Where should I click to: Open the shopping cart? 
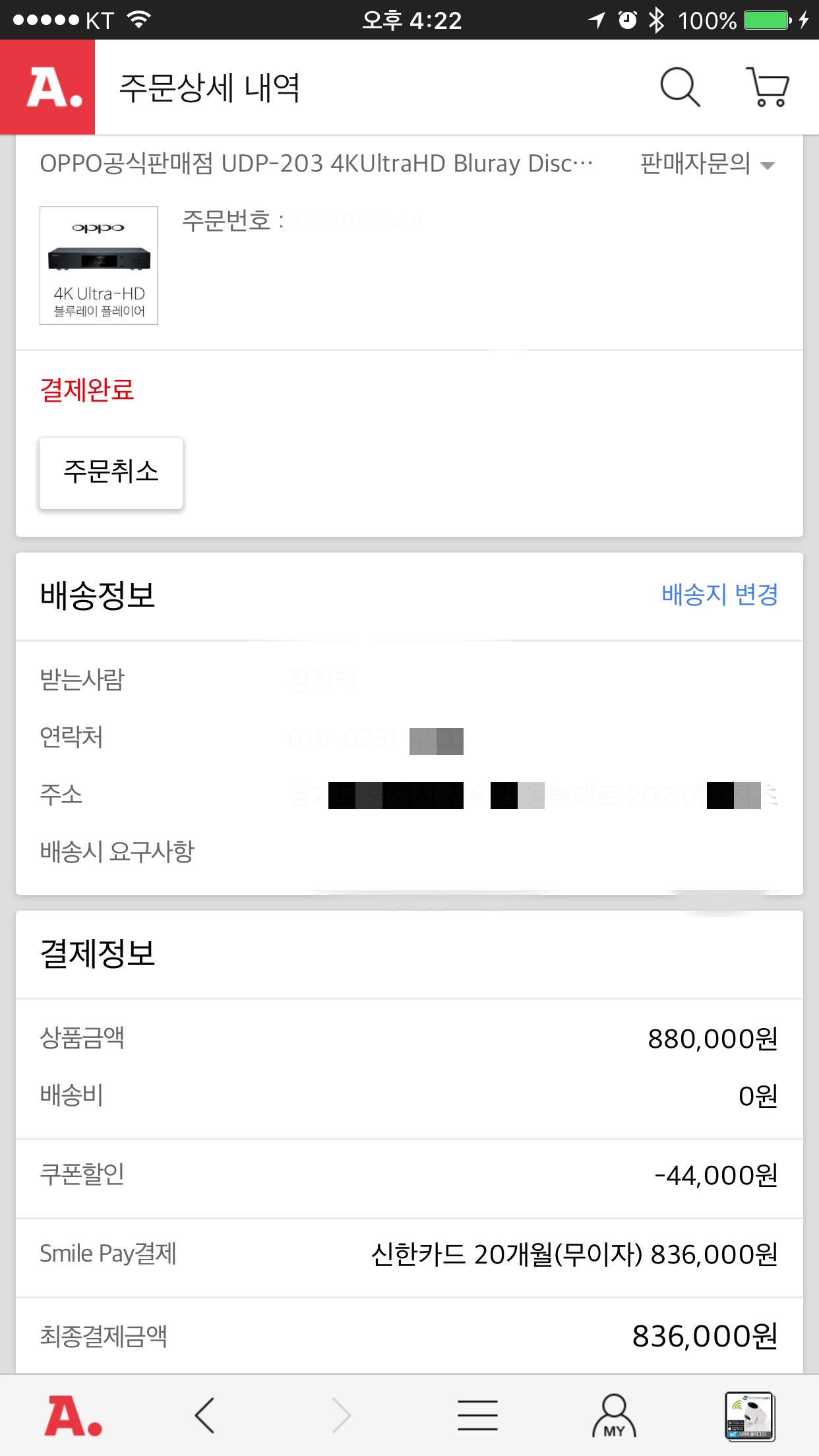coord(768,87)
